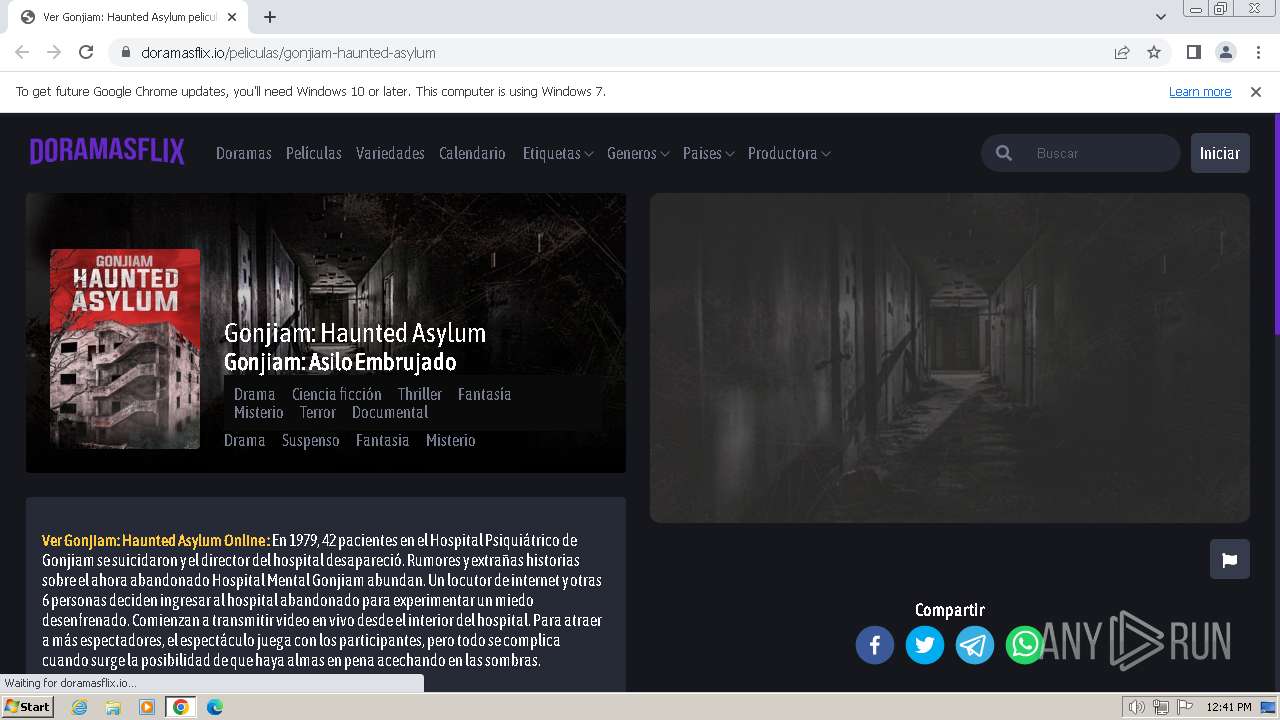1280x720 pixels.
Task: View site info padlock icon
Action: coord(126,52)
